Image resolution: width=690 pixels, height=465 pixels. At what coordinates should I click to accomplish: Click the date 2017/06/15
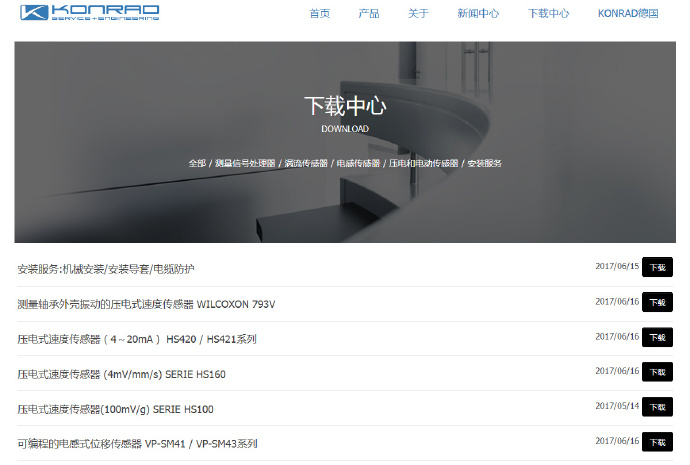point(617,266)
